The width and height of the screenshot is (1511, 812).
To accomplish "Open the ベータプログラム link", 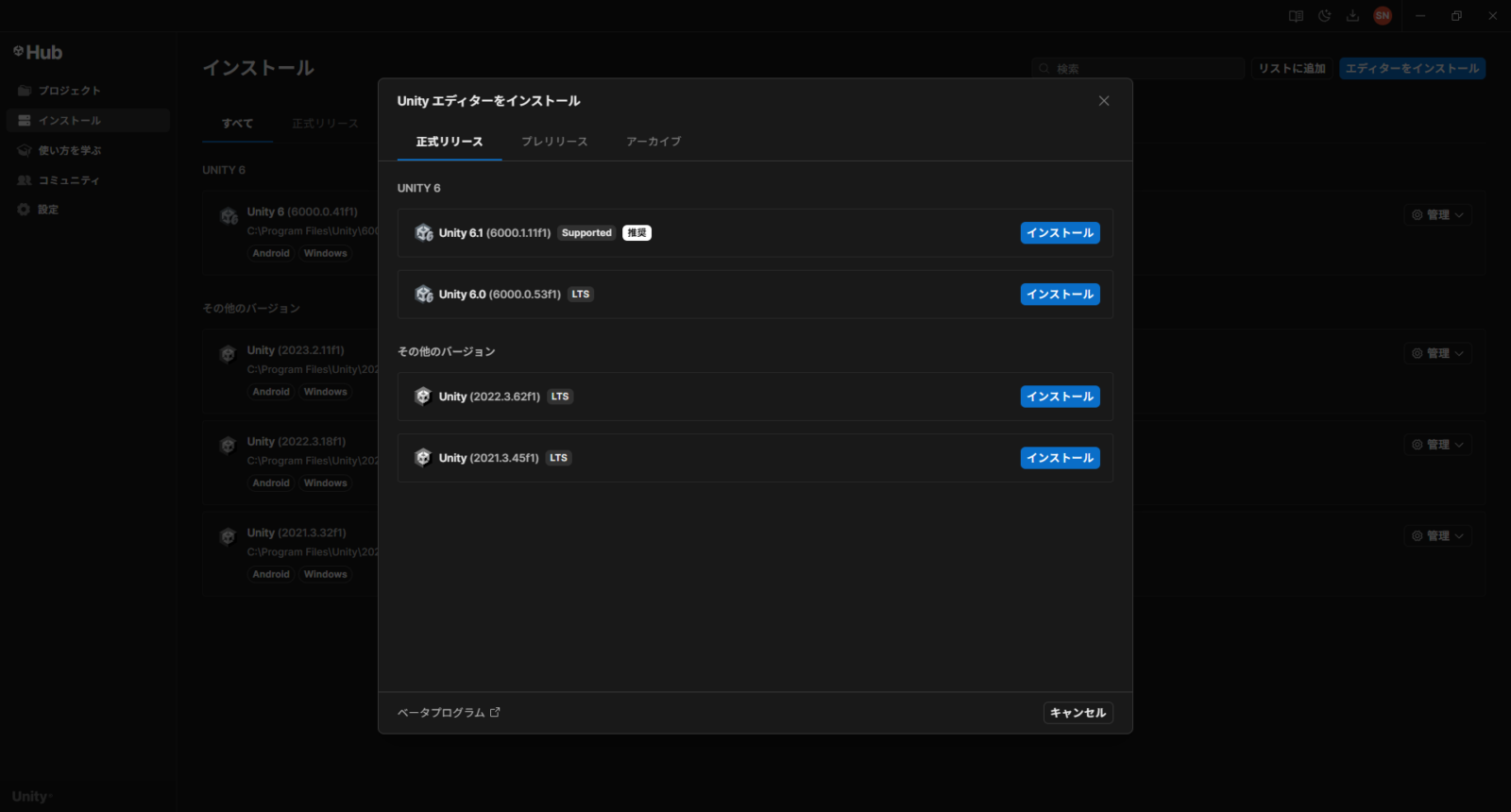I will point(449,713).
